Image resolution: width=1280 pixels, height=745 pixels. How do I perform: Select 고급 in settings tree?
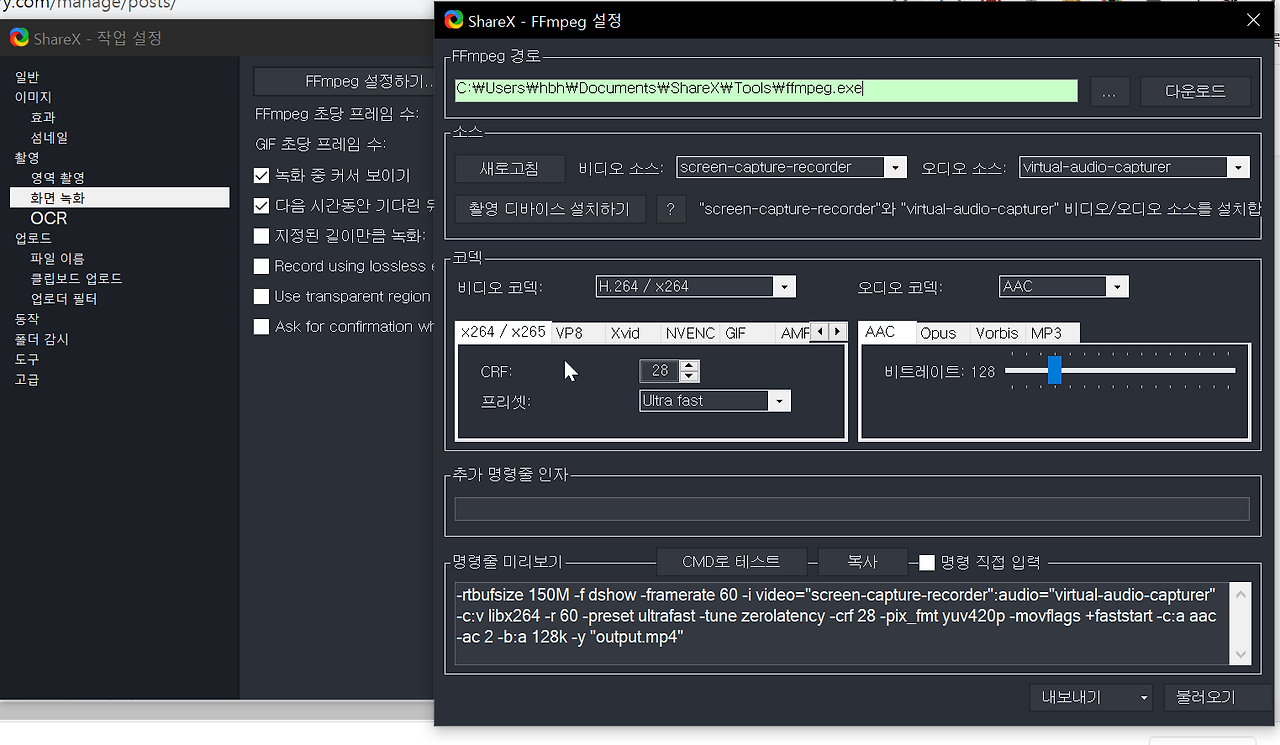[x=27, y=379]
